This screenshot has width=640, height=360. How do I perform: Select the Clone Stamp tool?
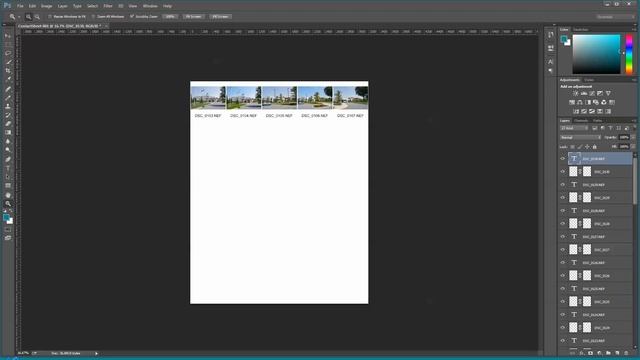(8, 106)
